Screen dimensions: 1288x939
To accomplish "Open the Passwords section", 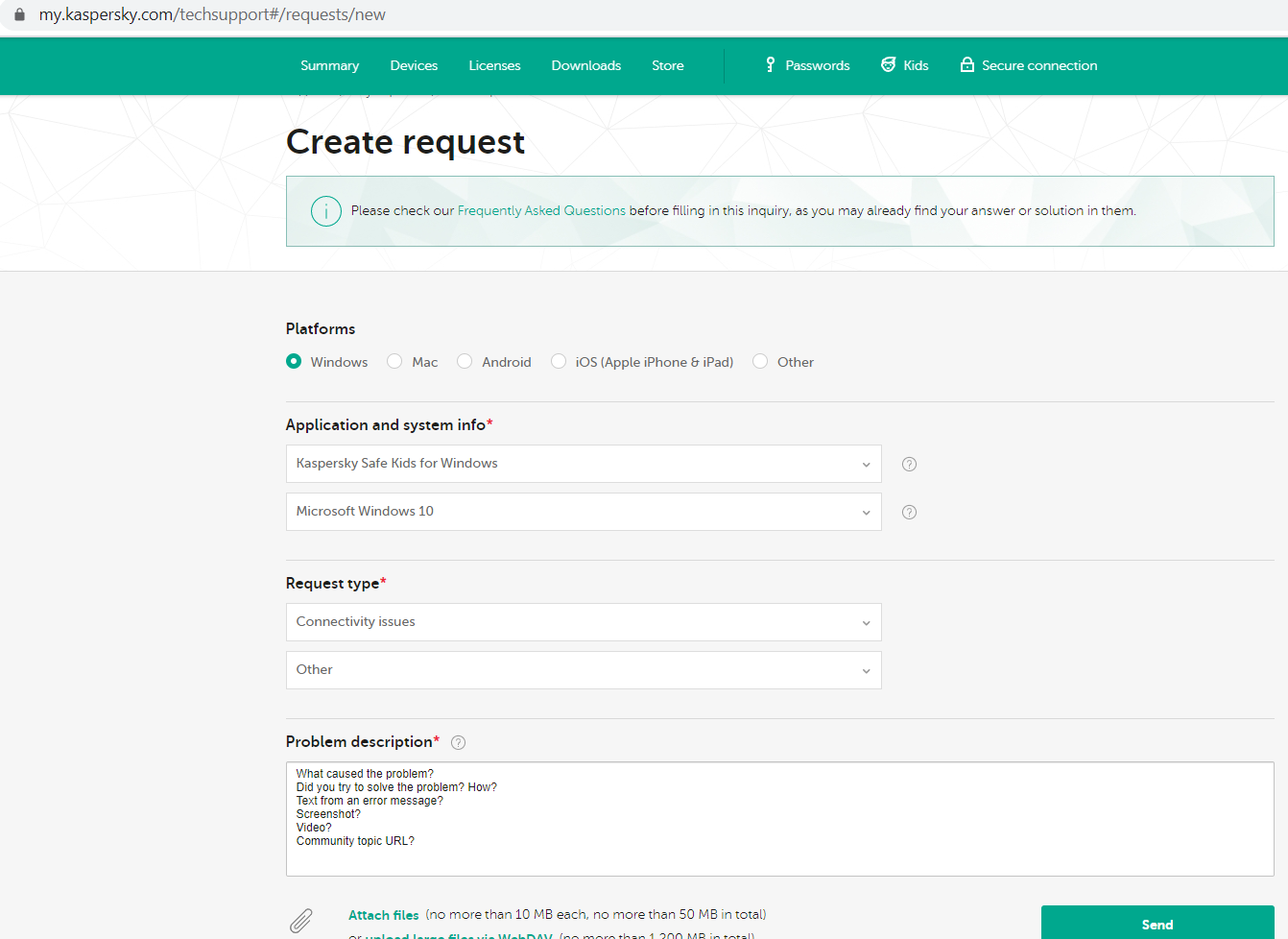I will point(818,65).
